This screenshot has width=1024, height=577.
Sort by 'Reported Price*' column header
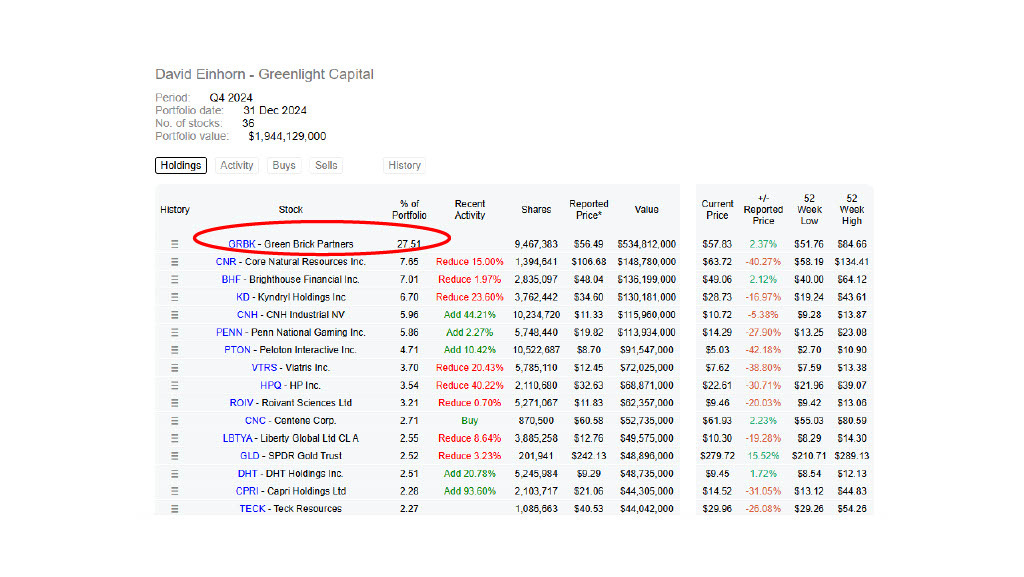click(588, 210)
